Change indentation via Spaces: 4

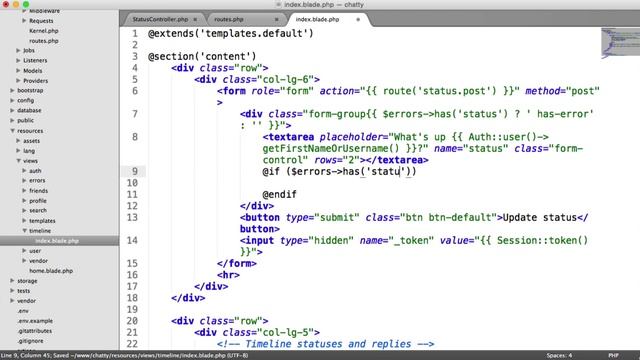point(559,356)
